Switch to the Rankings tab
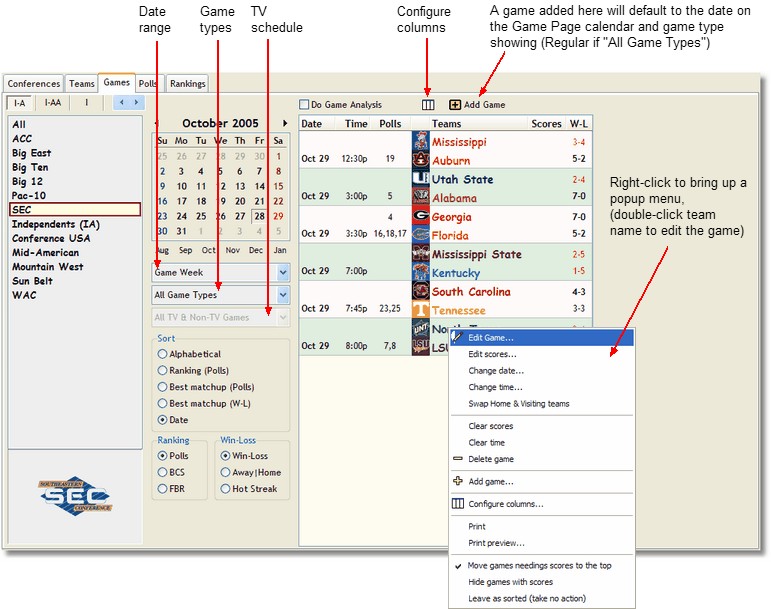The height and width of the screenshot is (609, 771). [187, 84]
